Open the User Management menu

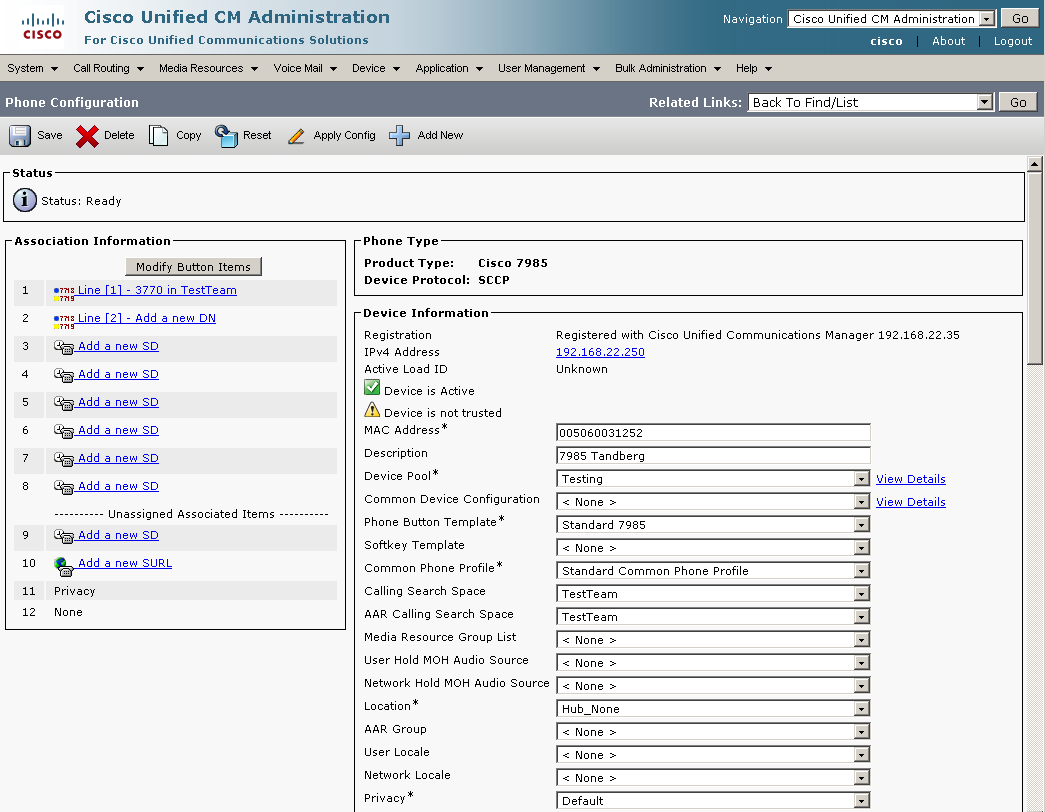[x=548, y=68]
